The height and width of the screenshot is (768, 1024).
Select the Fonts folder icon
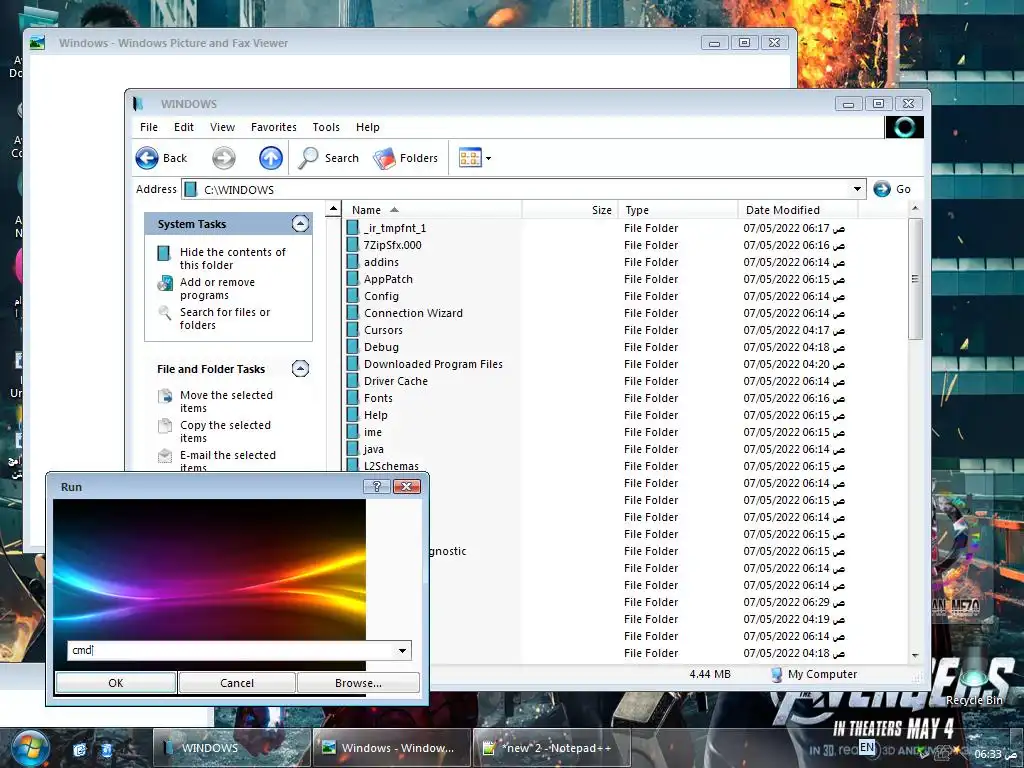[x=353, y=398]
